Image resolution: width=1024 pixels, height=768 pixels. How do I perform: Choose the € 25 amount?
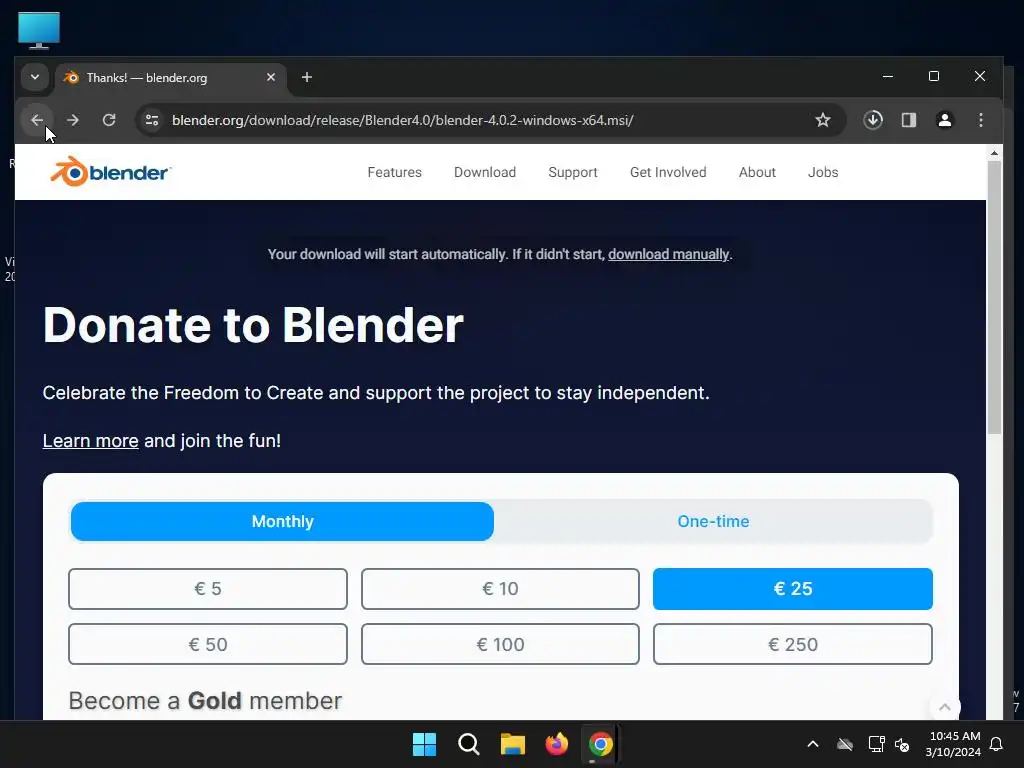tap(793, 588)
